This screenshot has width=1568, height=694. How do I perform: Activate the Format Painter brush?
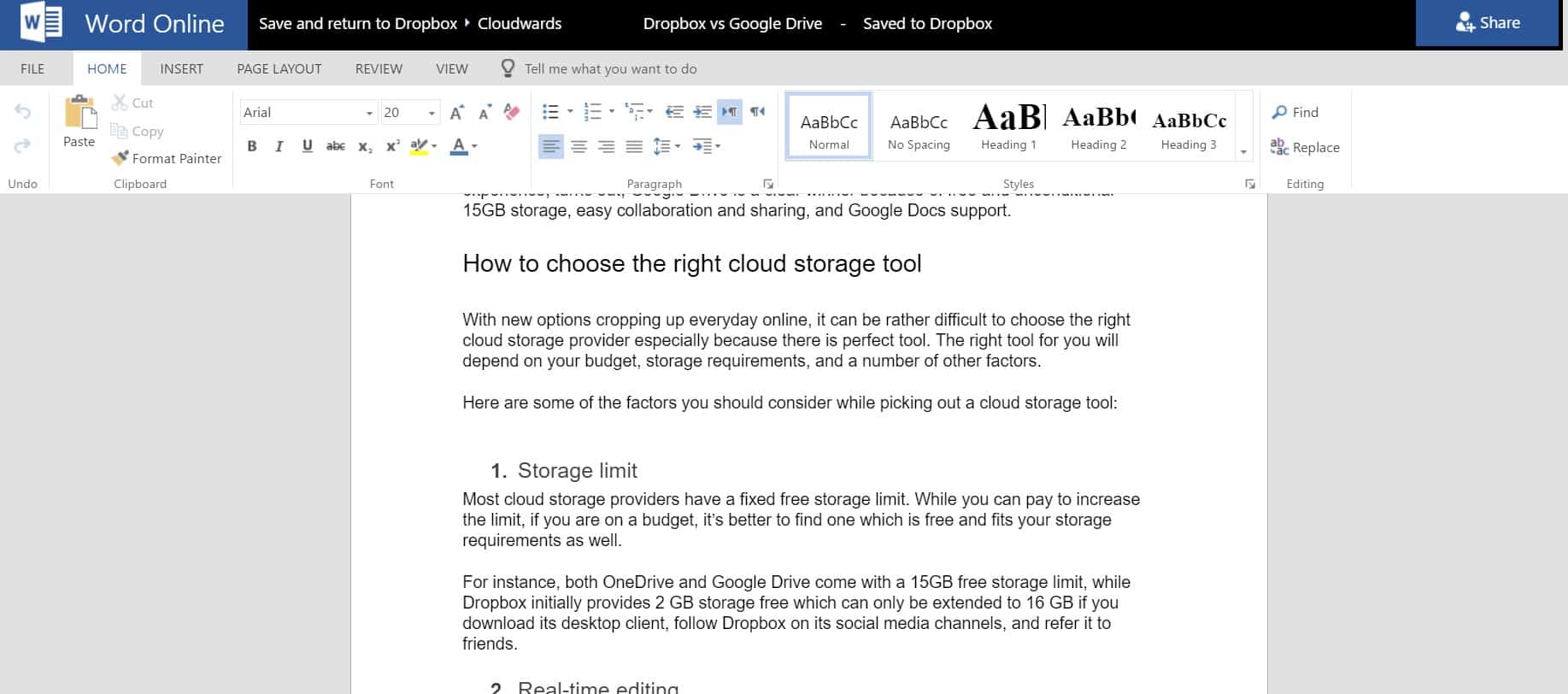pos(167,158)
